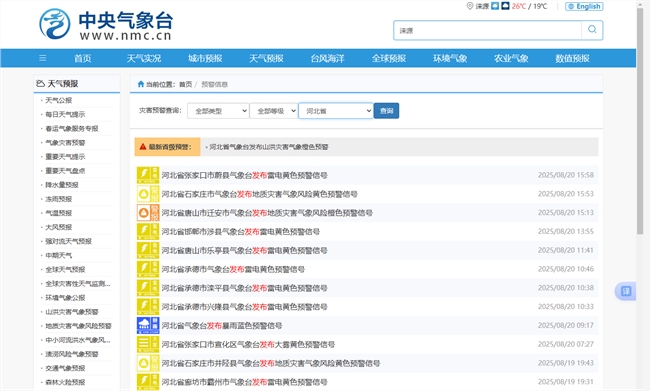Image resolution: width=650 pixels, height=391 pixels.
Task: Click the cloud icon beside 天气预报 sidebar heading
Action: point(40,83)
